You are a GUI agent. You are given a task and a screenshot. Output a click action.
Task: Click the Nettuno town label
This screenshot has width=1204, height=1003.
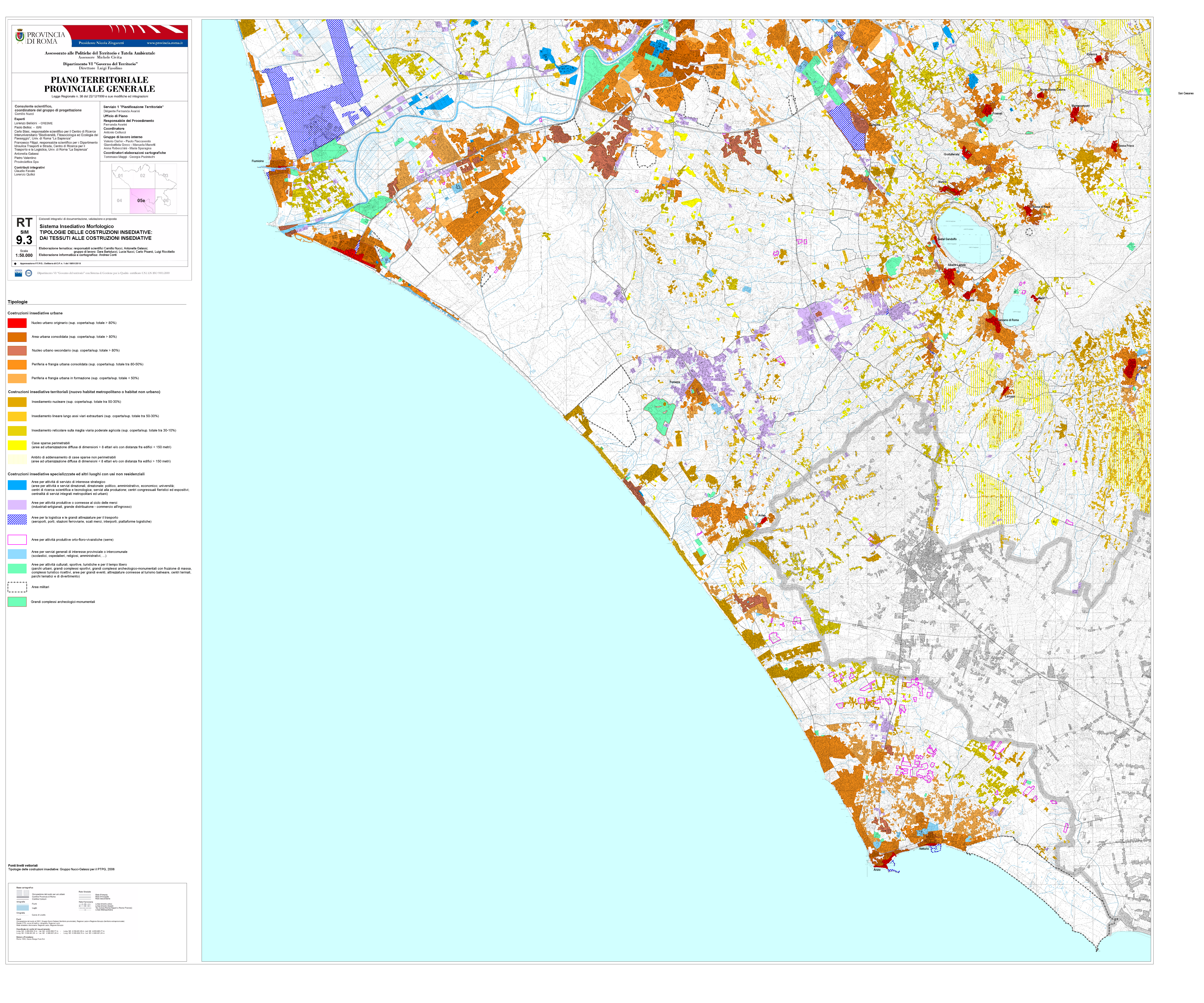(x=924, y=849)
